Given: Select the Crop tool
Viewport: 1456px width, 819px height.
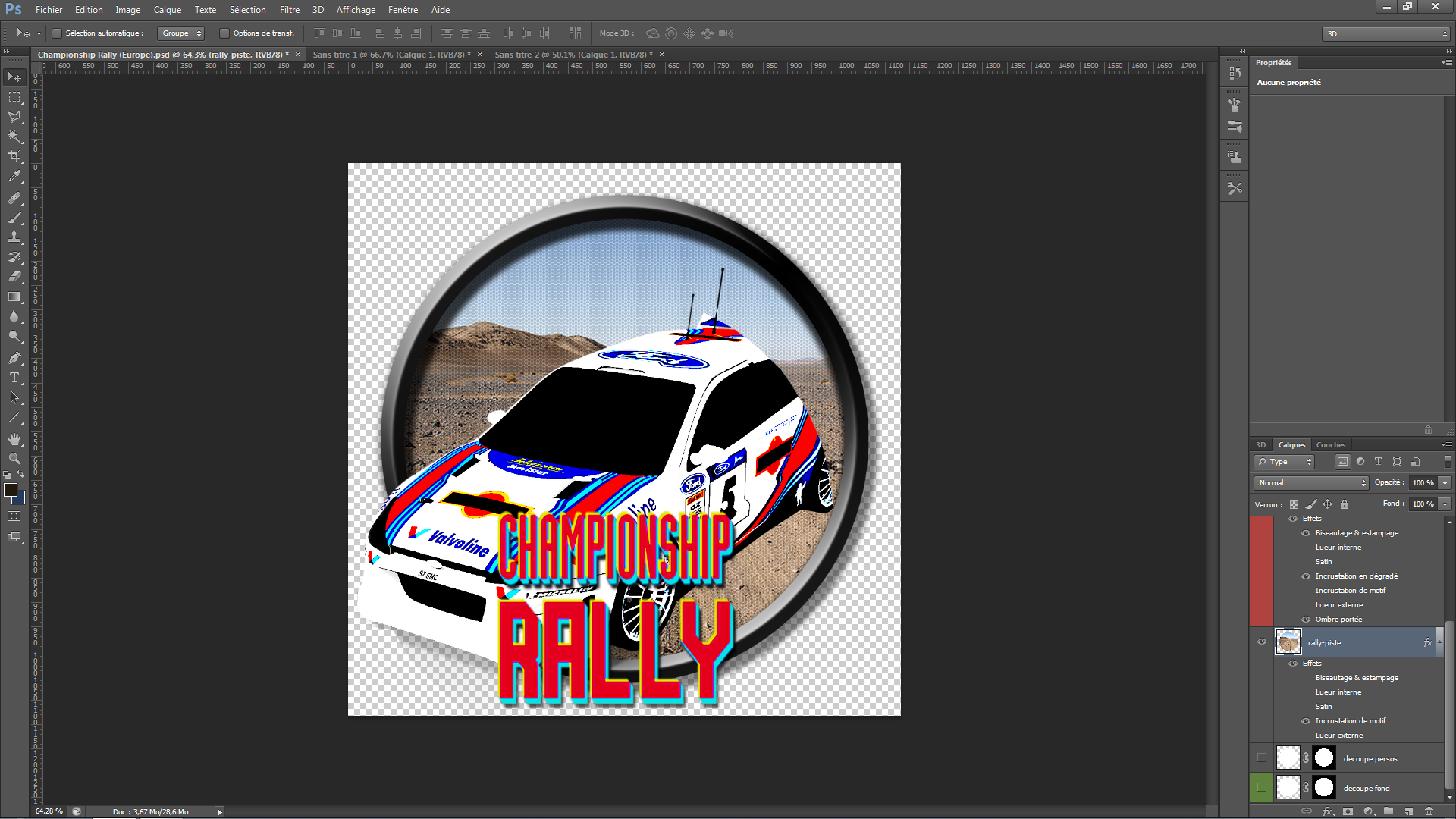Looking at the screenshot, I should click(14, 156).
